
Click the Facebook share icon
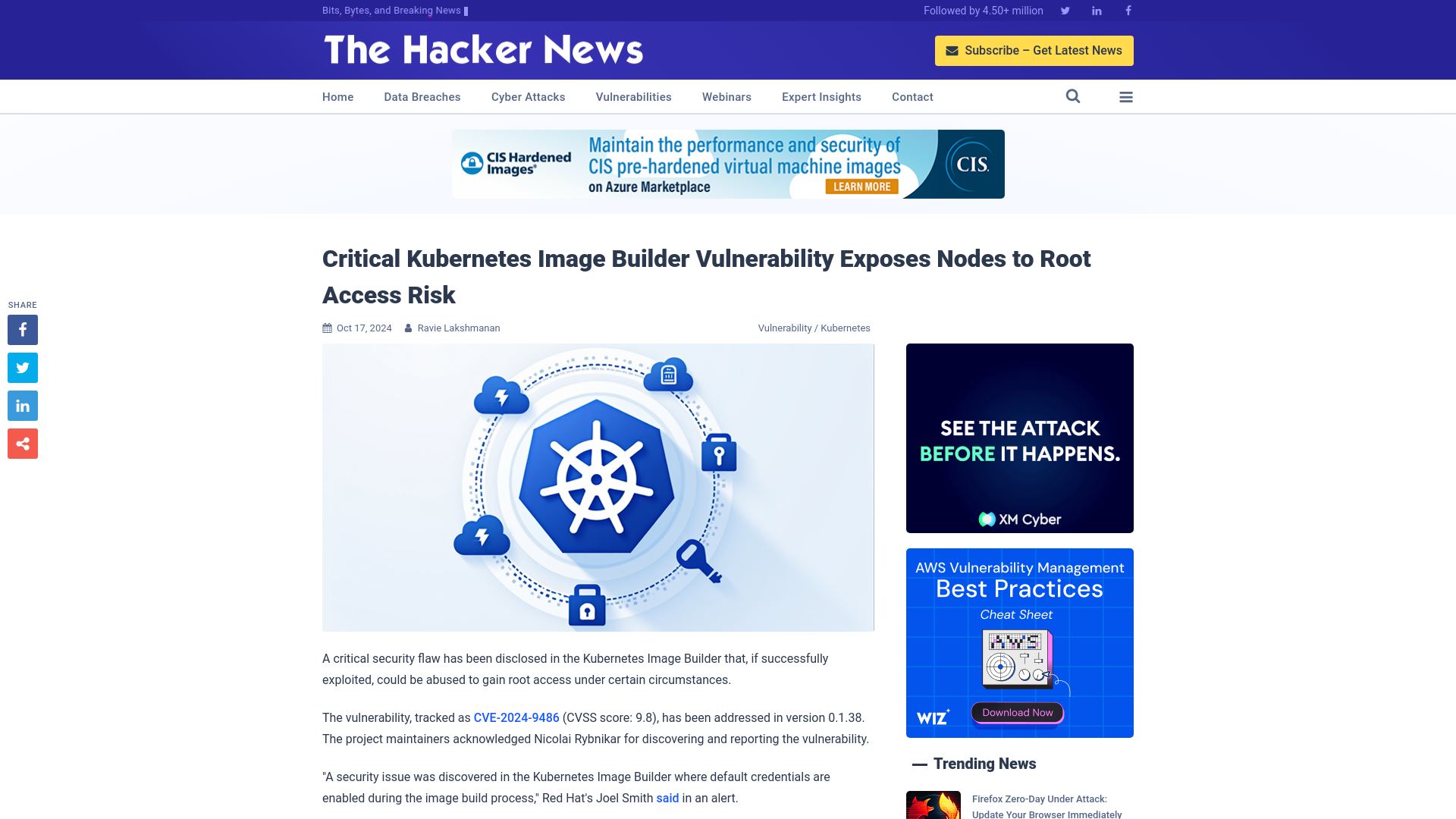[x=22, y=329]
